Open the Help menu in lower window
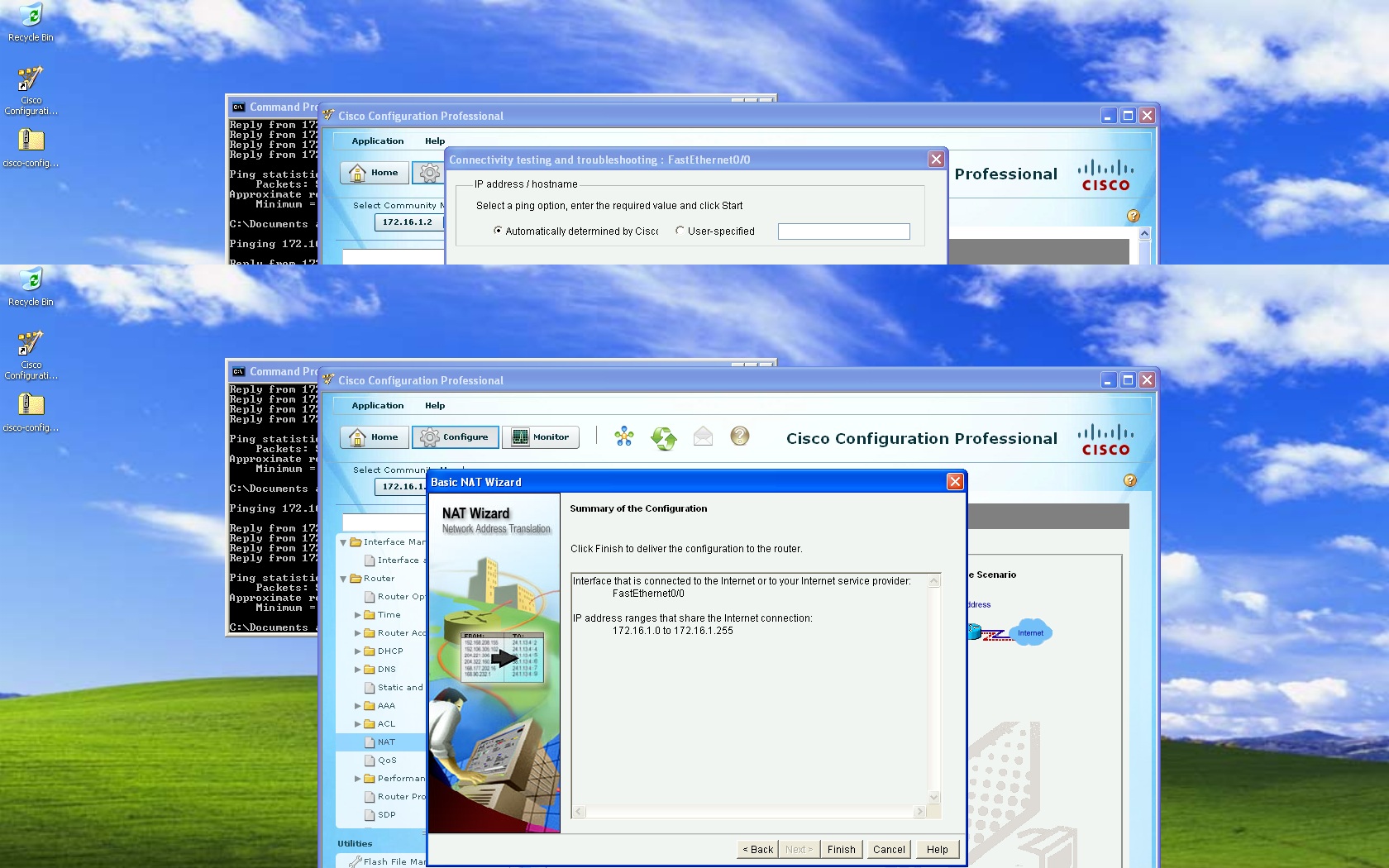 [435, 406]
